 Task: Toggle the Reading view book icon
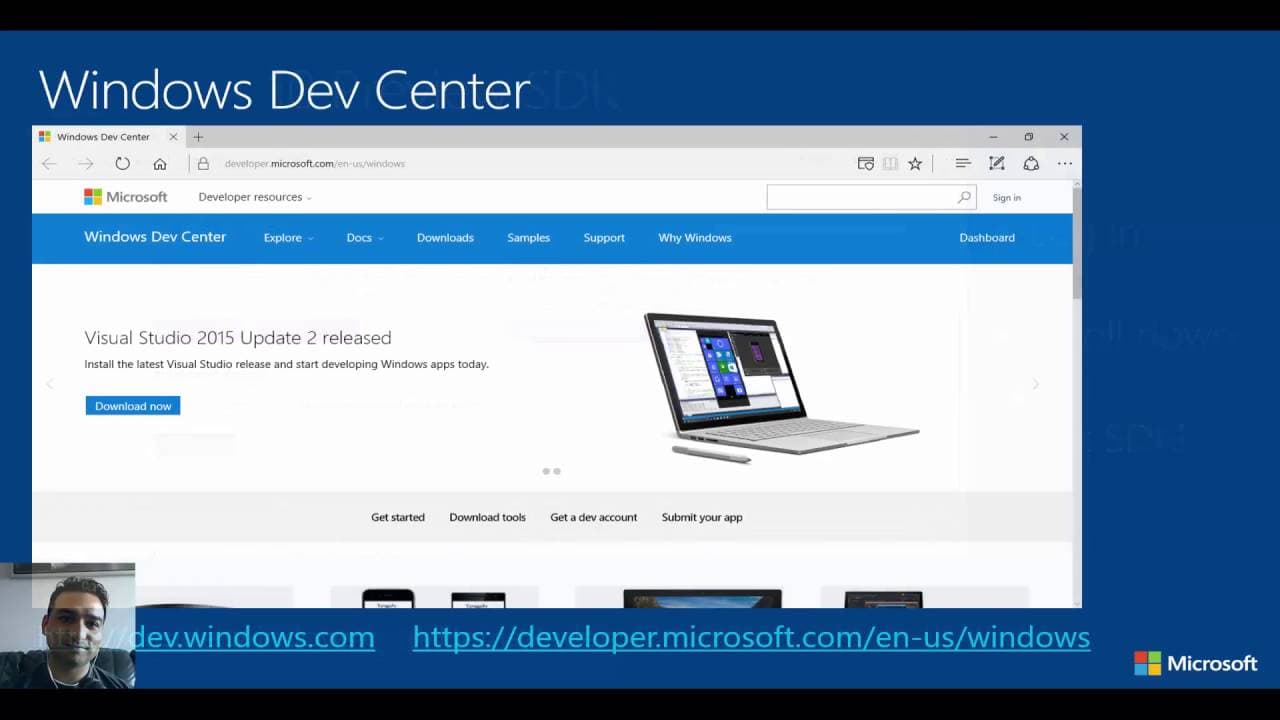pyautogui.click(x=890, y=164)
